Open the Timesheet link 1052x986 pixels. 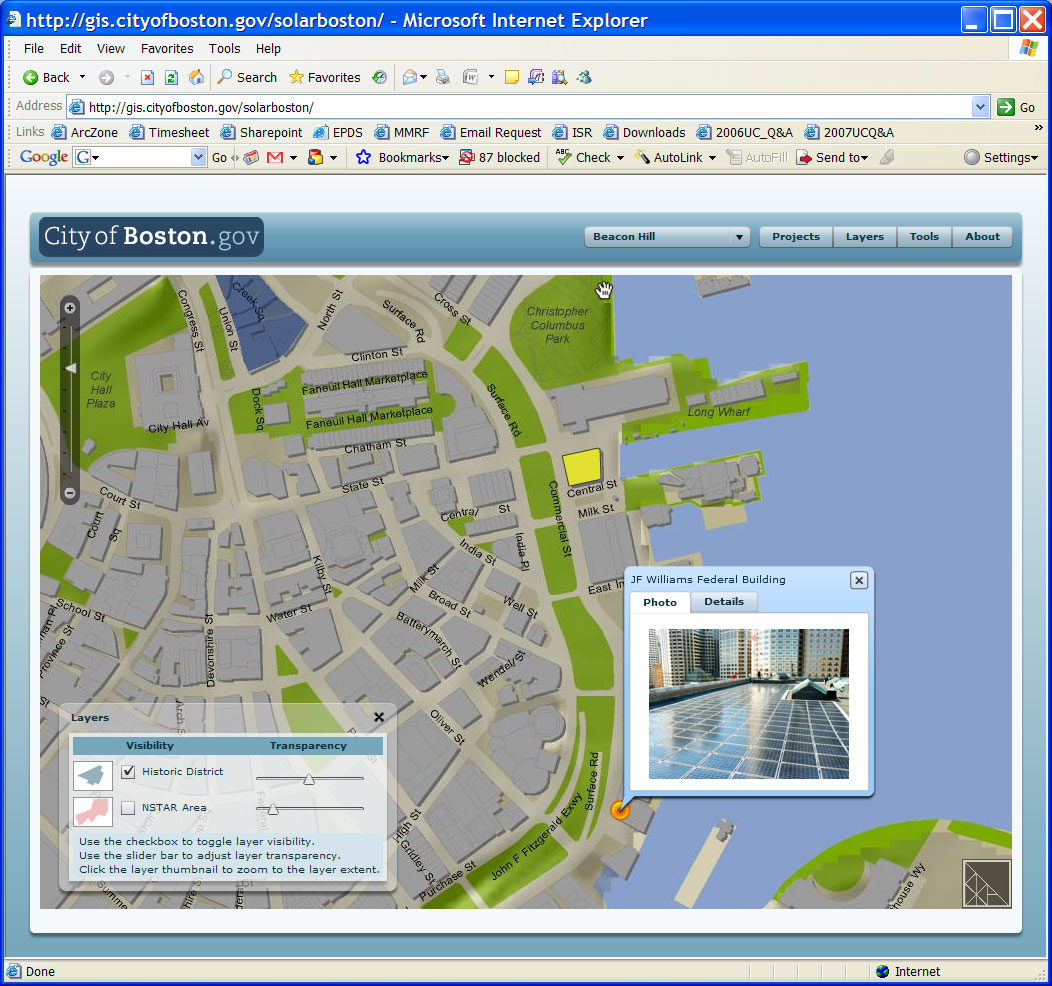(170, 133)
